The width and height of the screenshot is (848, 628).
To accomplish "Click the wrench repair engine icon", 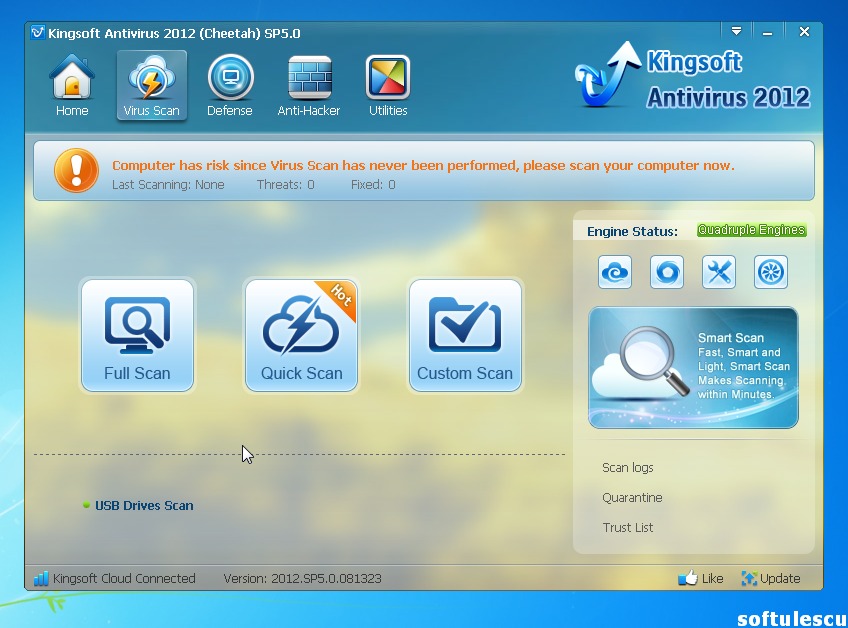I will (x=719, y=272).
